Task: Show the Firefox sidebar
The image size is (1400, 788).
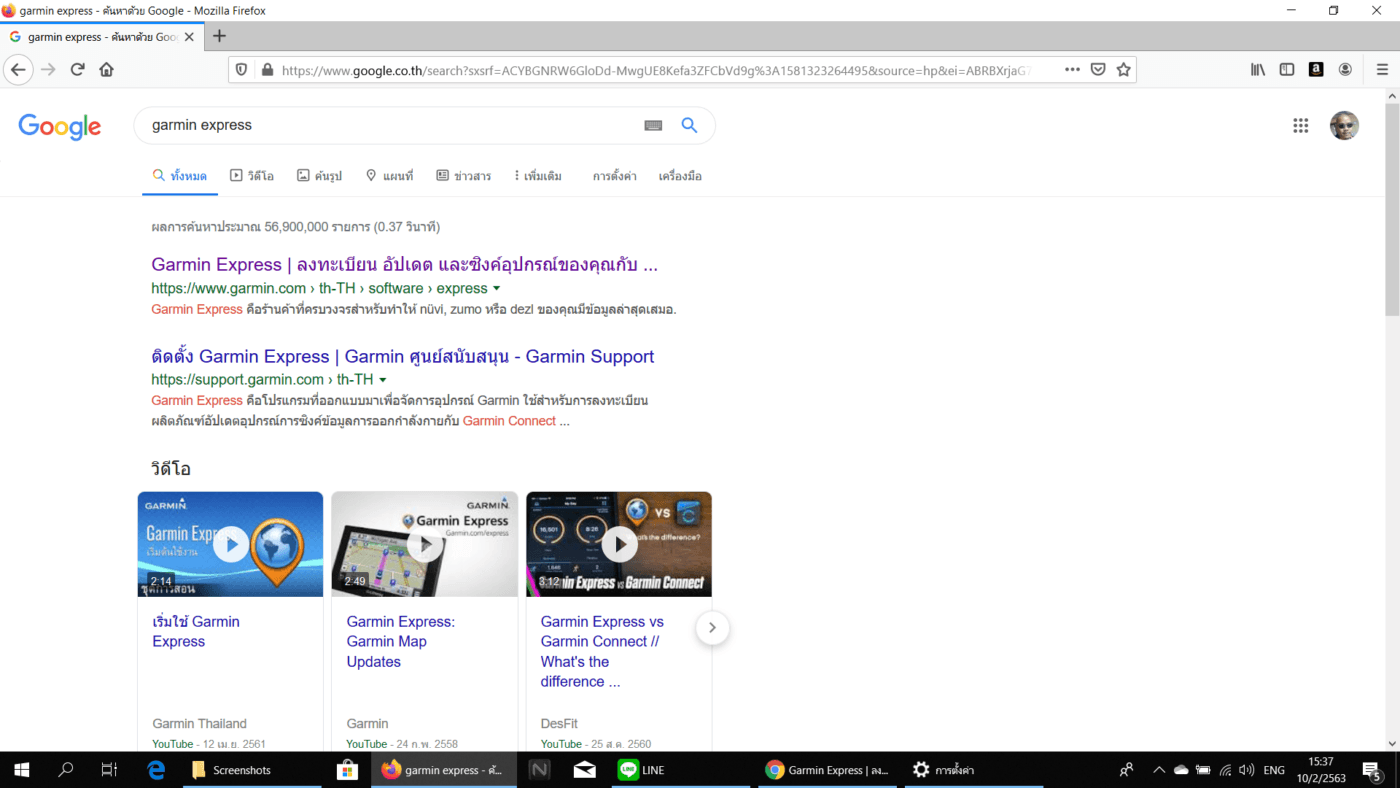Action: (x=1287, y=70)
